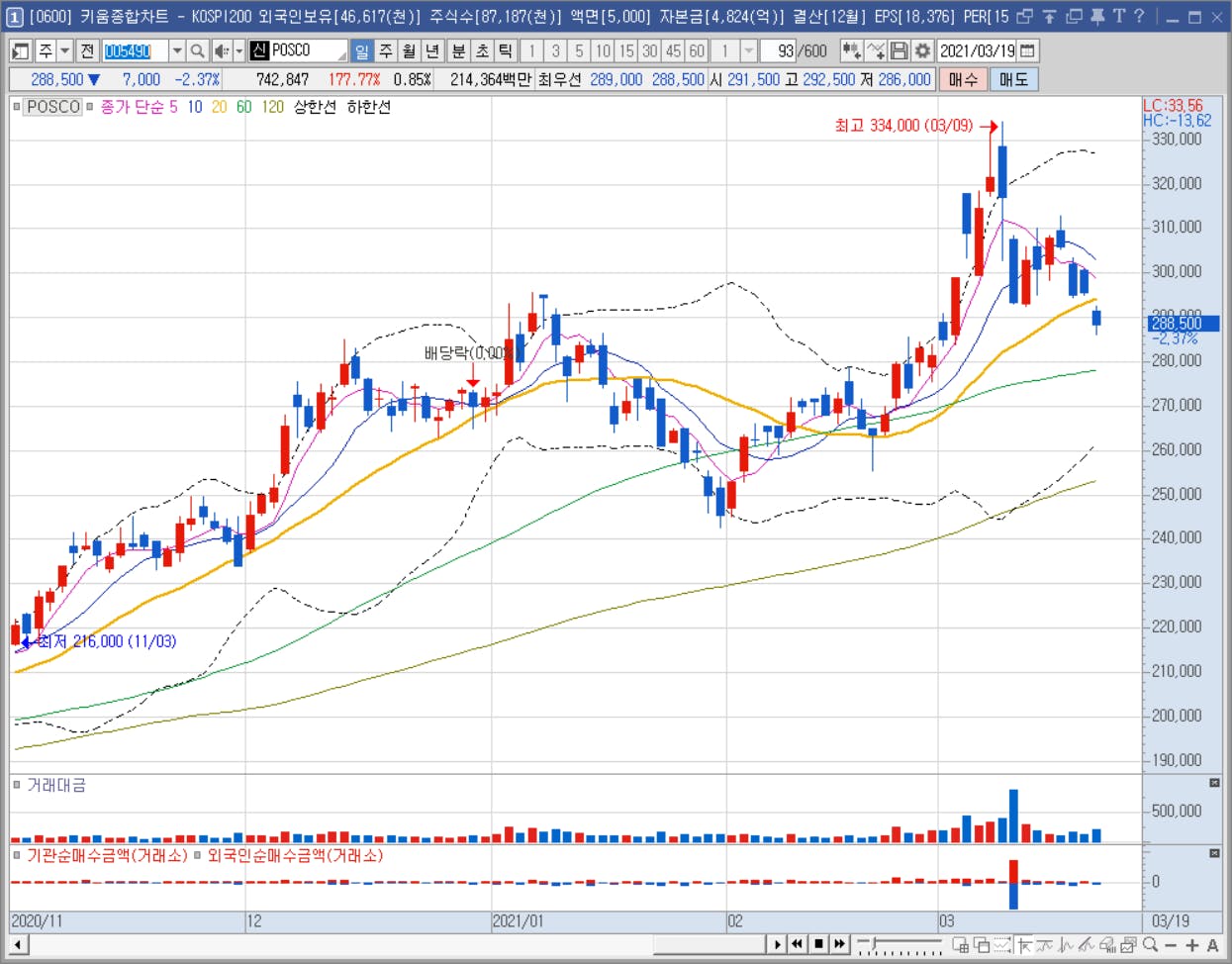Switch to the 주 weekly period tab
This screenshot has height=964, width=1232.
coord(386,50)
